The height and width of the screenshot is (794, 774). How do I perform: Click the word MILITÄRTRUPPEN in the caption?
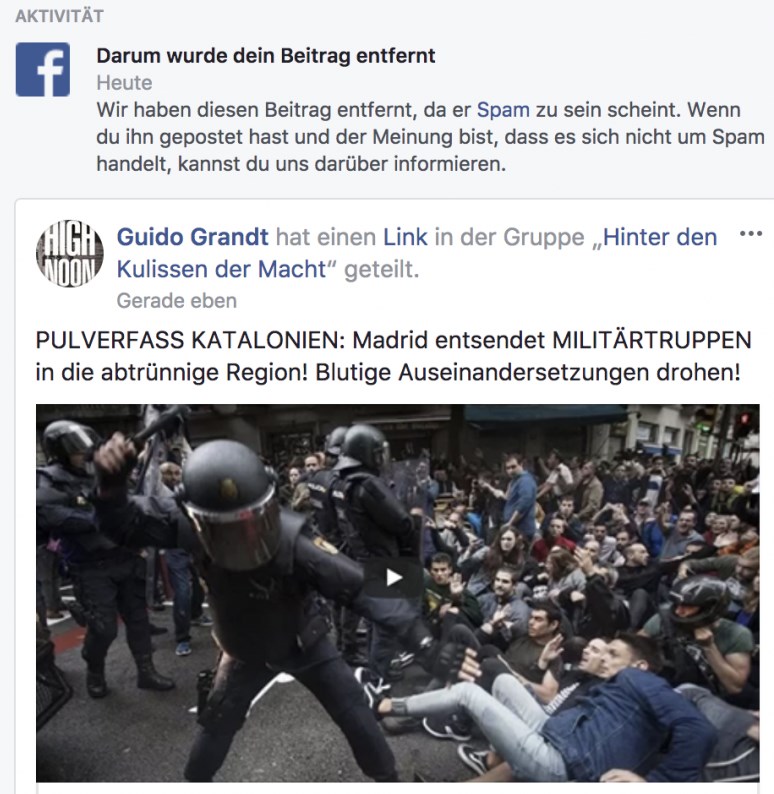pyautogui.click(x=651, y=340)
